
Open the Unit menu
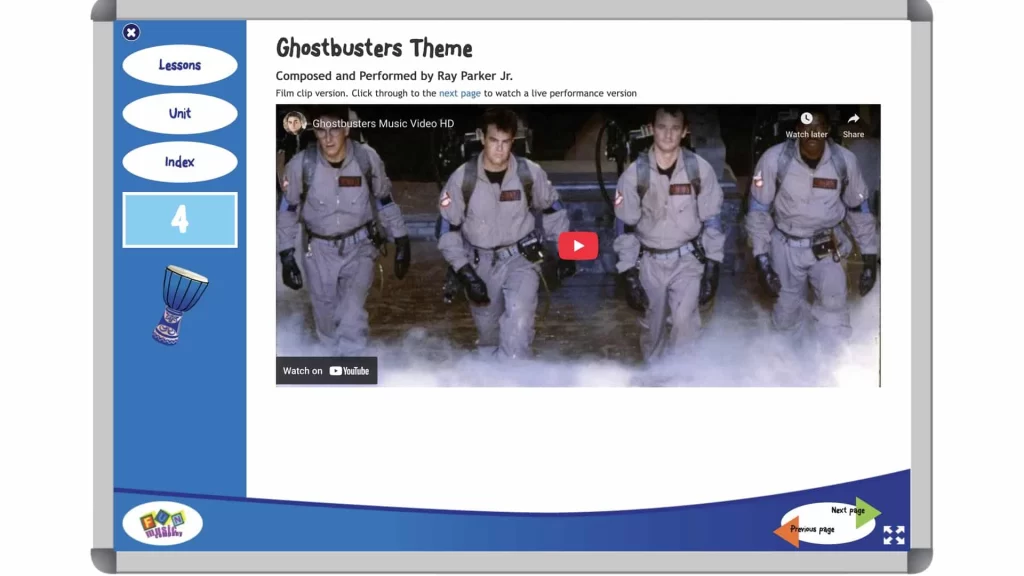click(x=179, y=113)
